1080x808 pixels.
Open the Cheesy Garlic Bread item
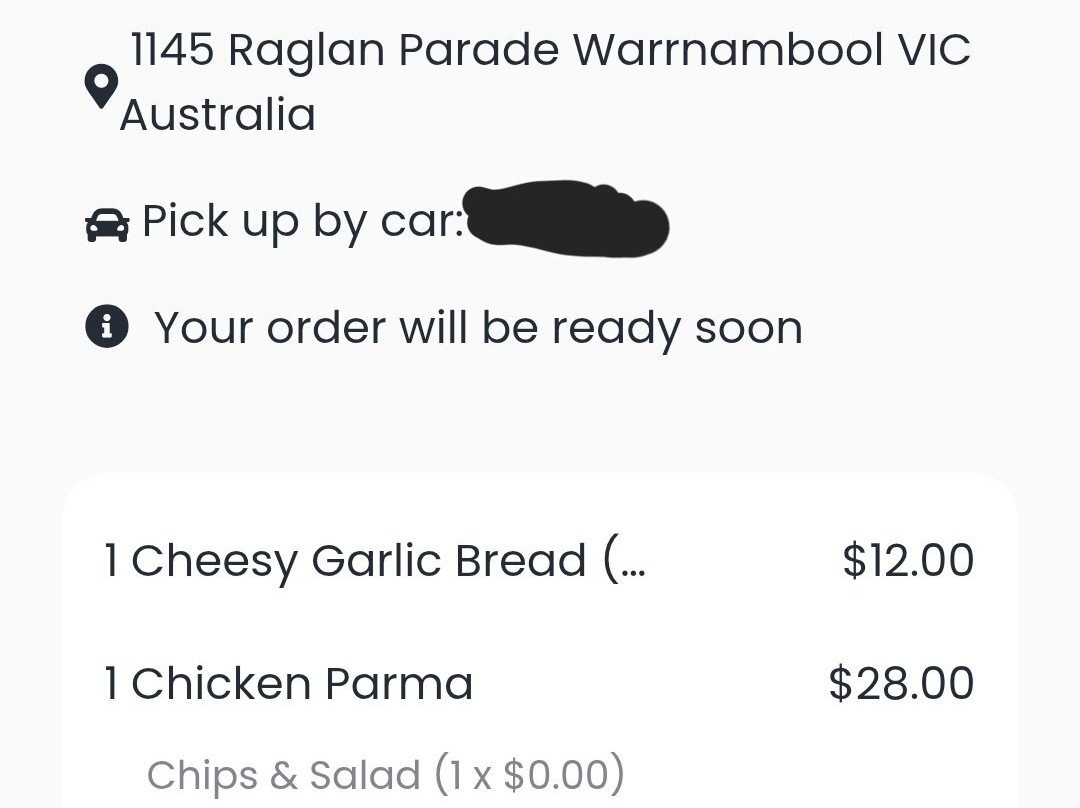(x=358, y=561)
